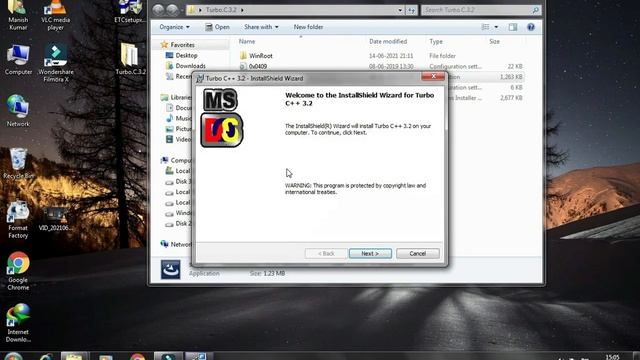Open the Manish Kumar user folder icon
The height and width of the screenshot is (360, 640).
tap(18, 16)
